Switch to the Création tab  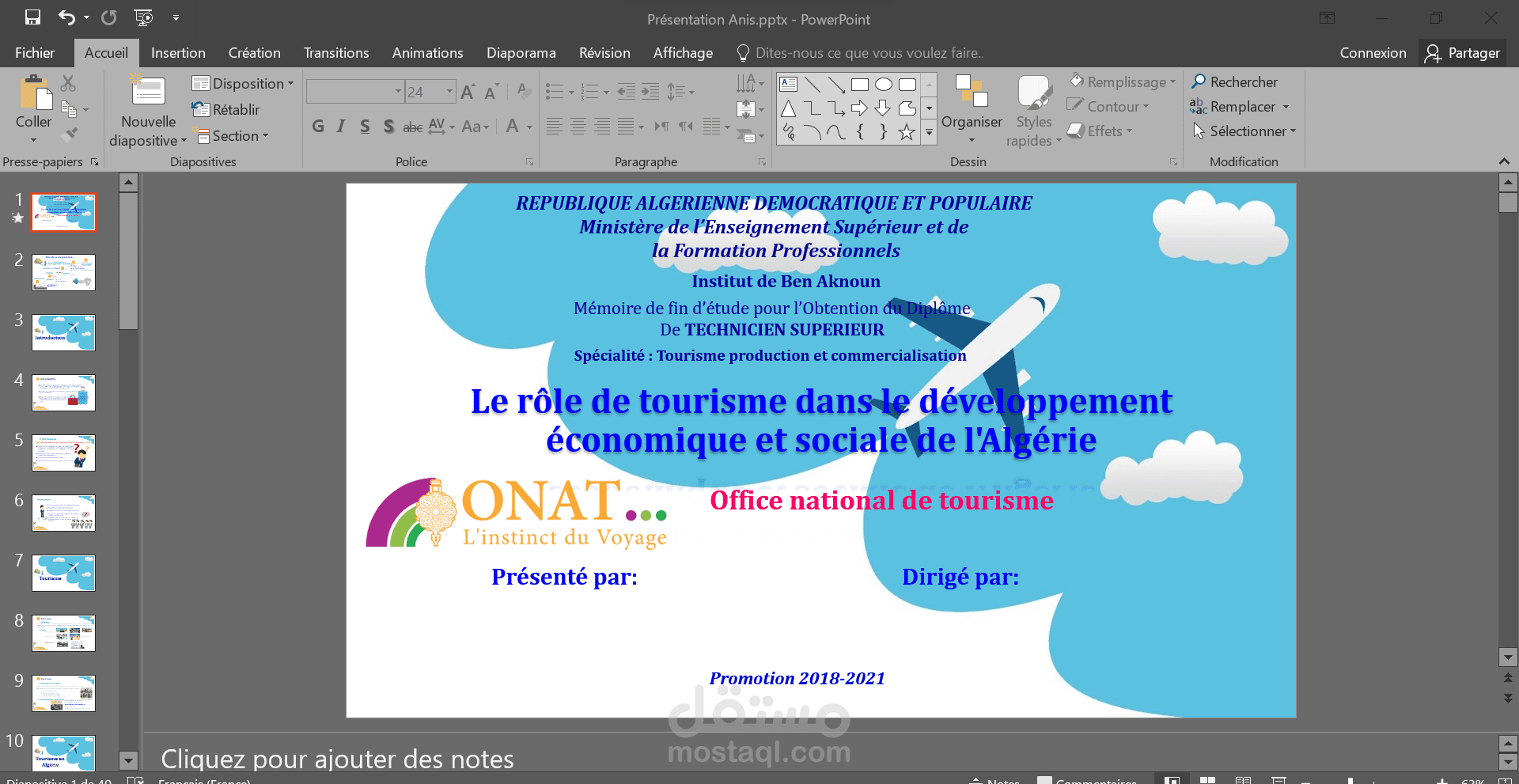click(x=254, y=53)
